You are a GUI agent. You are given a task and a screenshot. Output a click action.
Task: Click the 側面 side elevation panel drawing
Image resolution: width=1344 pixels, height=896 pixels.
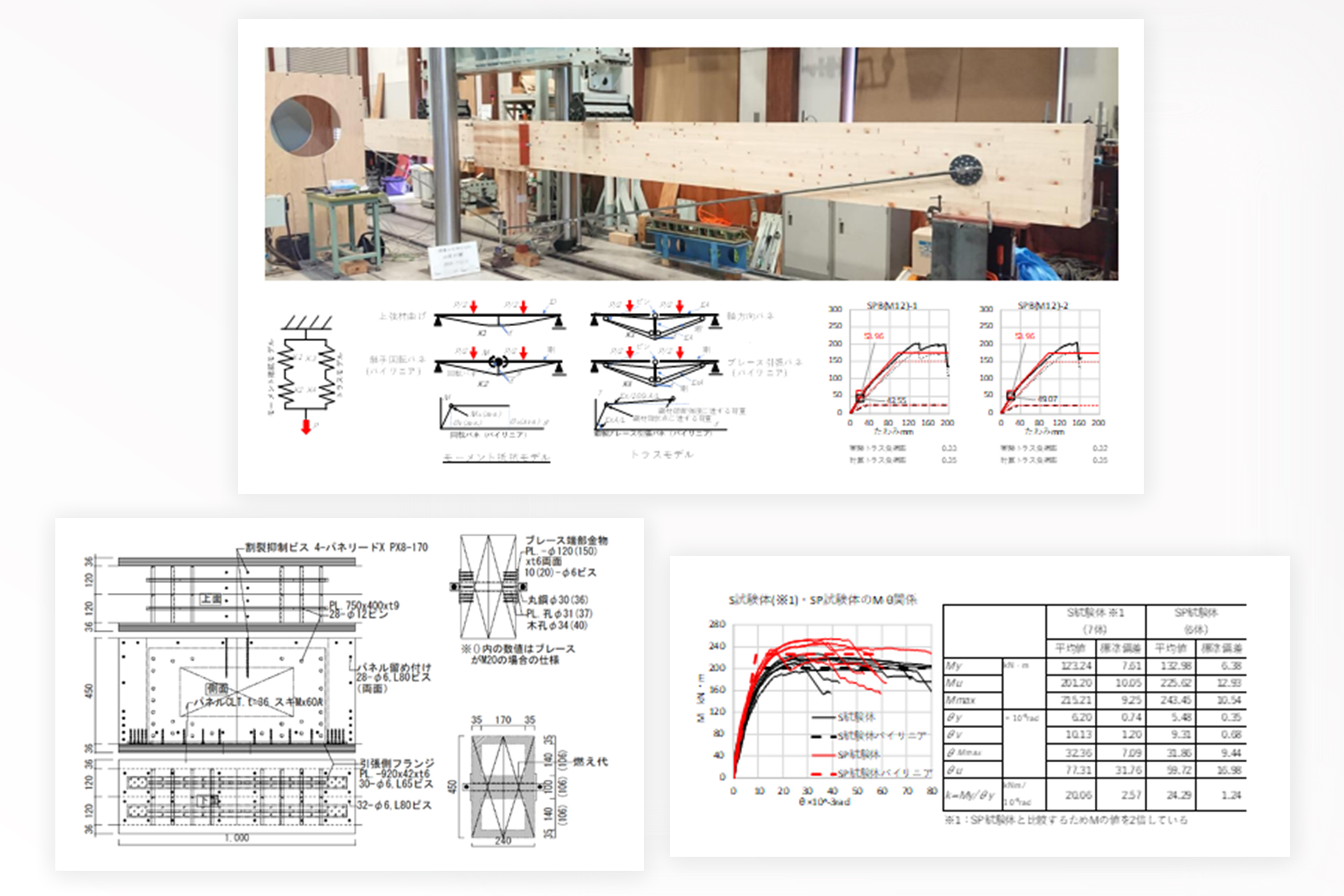237,692
